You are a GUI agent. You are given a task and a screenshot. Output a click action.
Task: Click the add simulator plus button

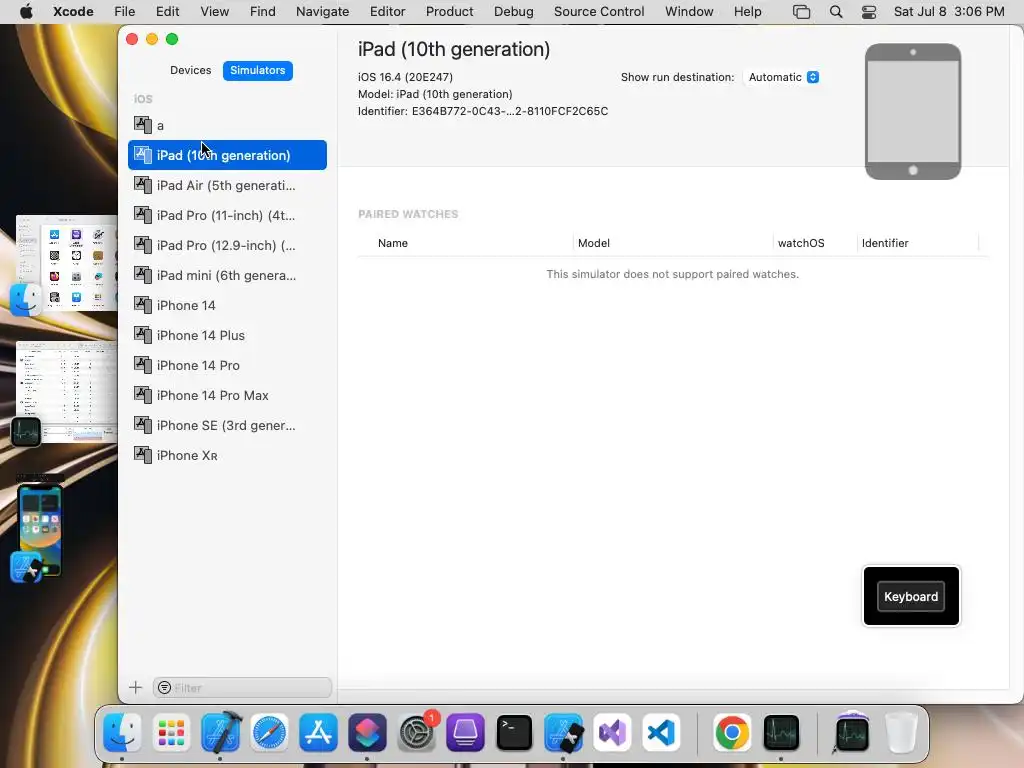point(135,687)
